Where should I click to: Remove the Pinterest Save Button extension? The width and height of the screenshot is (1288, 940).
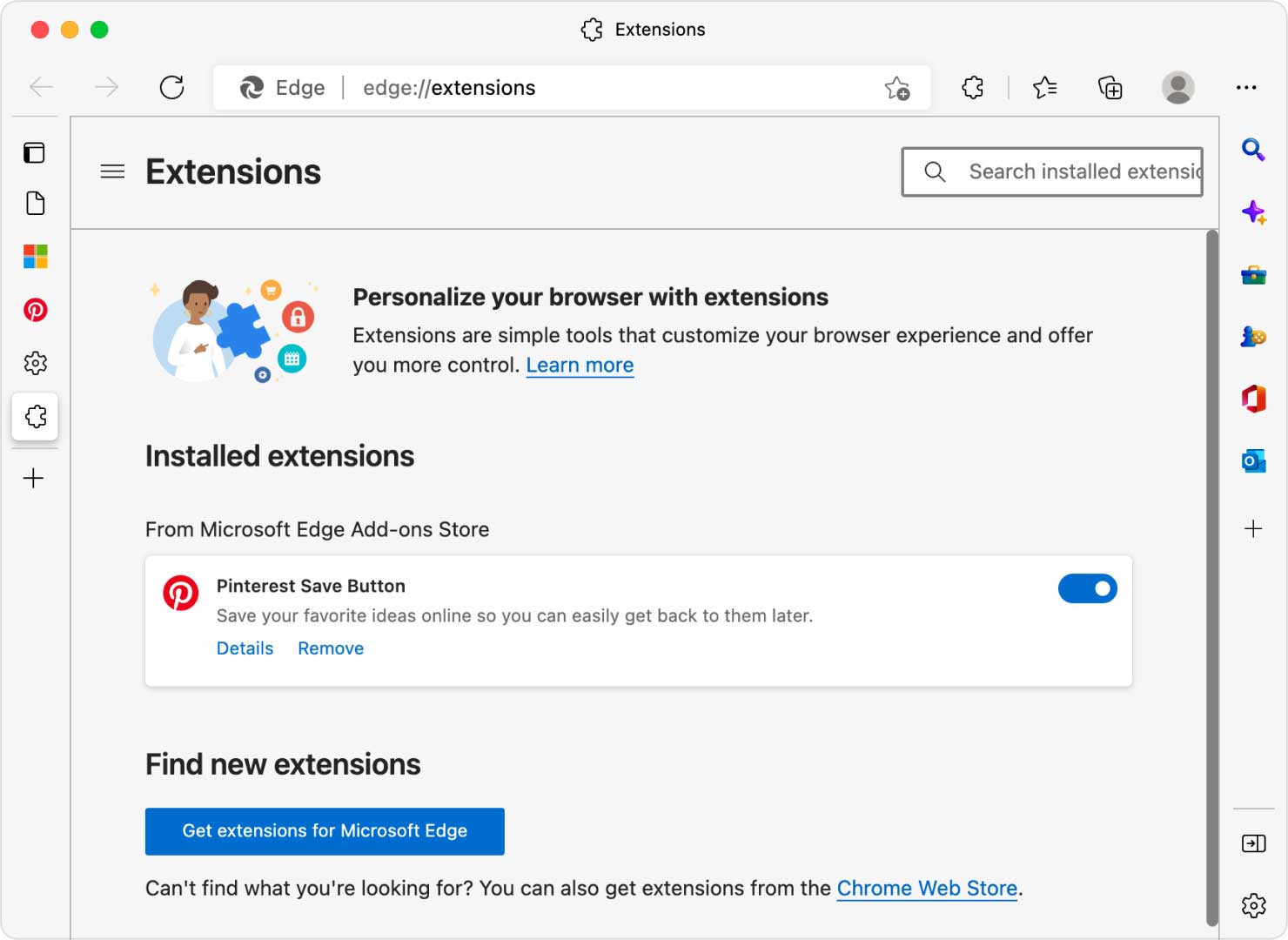pyautogui.click(x=331, y=648)
